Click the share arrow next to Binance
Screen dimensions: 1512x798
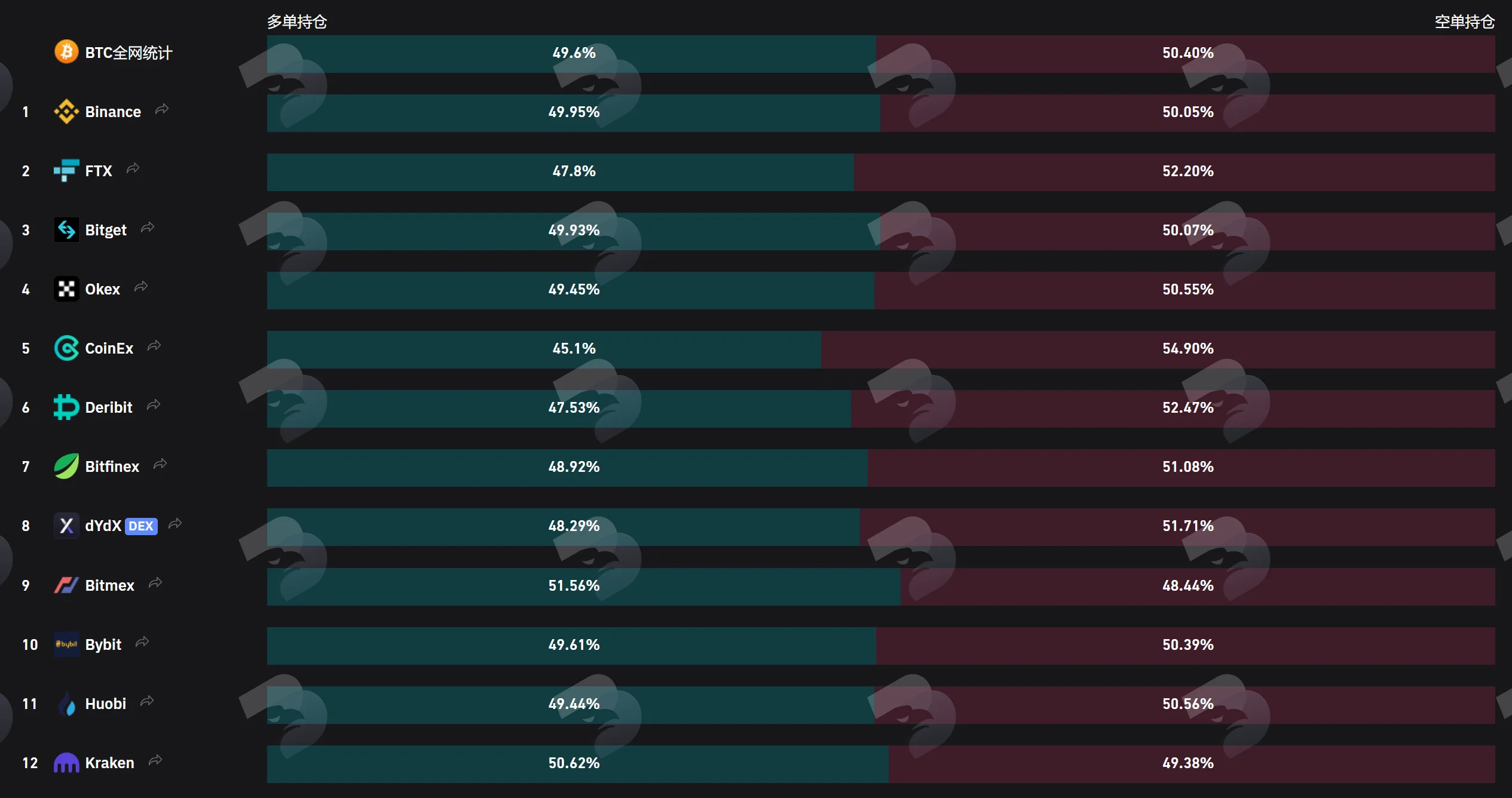162,109
